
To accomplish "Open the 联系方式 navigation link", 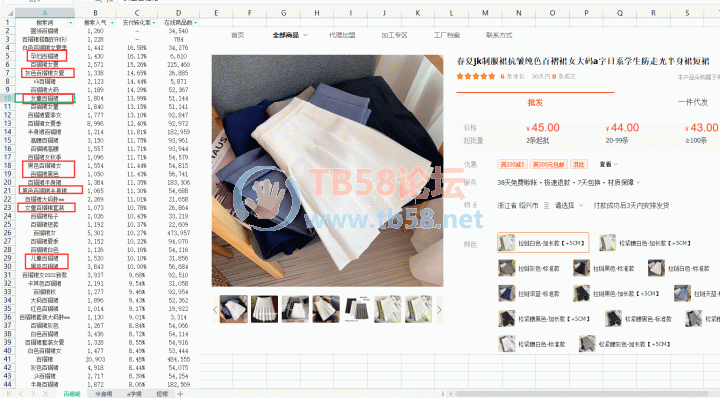I will [x=499, y=35].
